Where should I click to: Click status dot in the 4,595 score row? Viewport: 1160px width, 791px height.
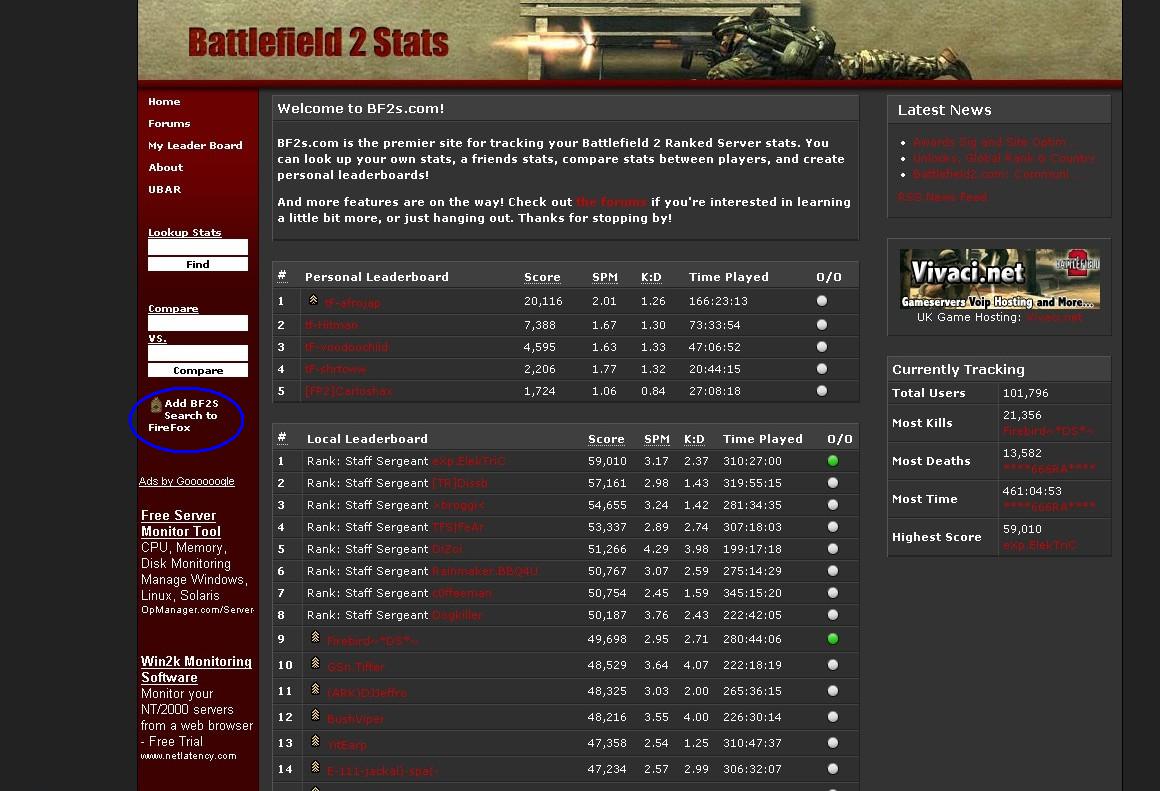pos(822,347)
